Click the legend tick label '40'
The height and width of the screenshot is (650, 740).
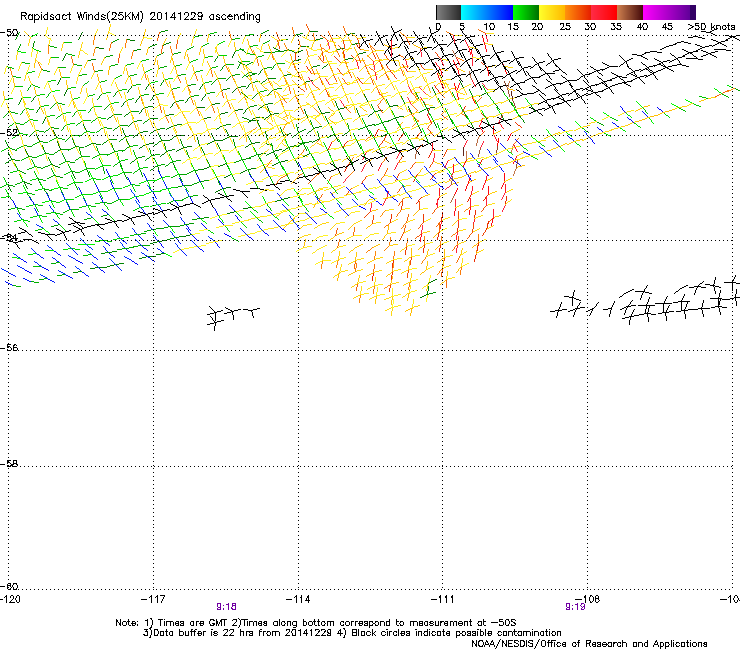pyautogui.click(x=642, y=27)
